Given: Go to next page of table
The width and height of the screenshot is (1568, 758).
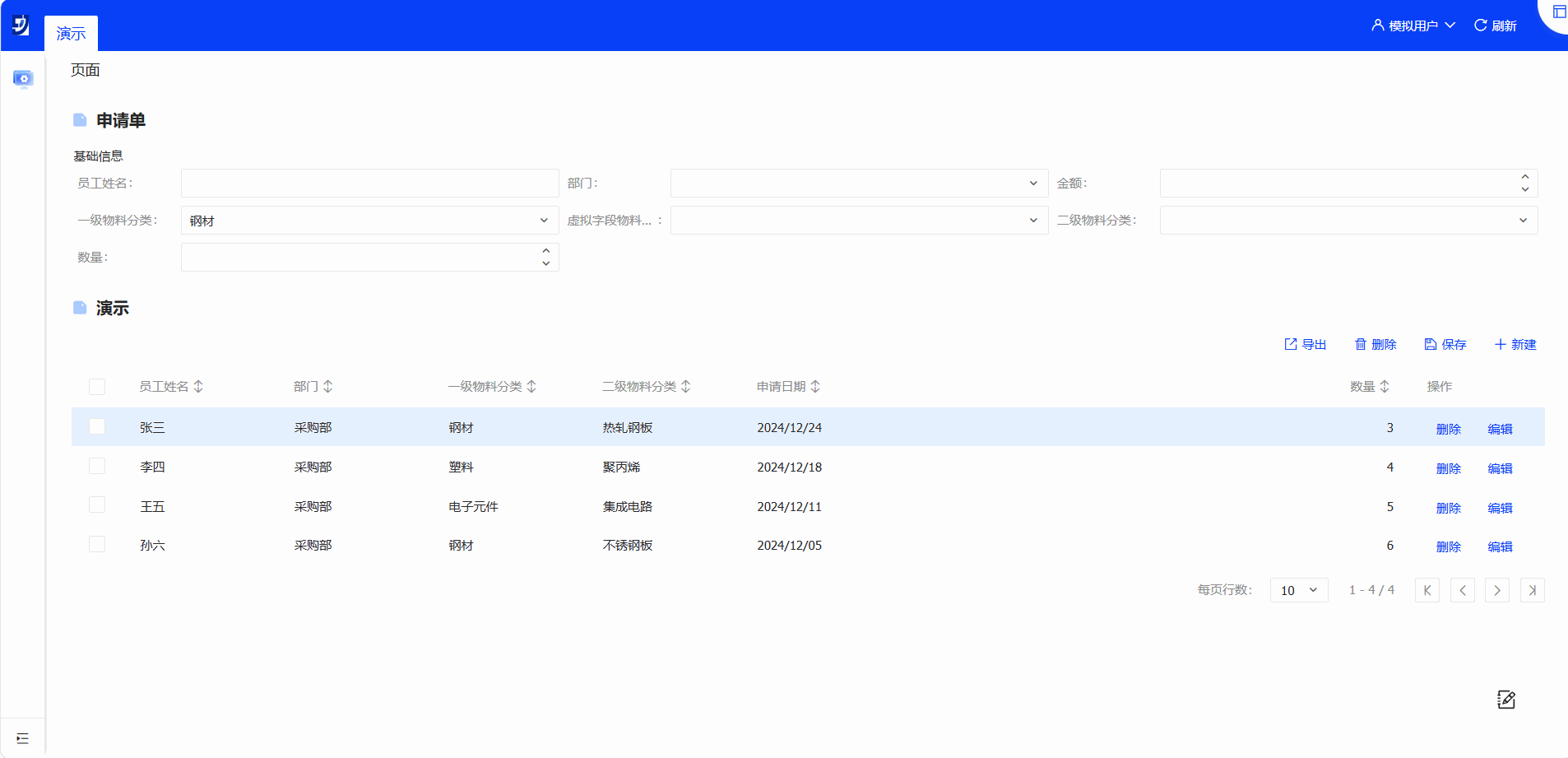Looking at the screenshot, I should tap(1497, 590).
